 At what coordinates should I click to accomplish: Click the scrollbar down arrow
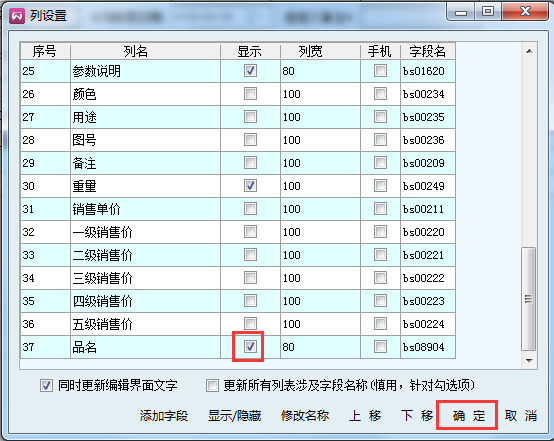[x=529, y=360]
